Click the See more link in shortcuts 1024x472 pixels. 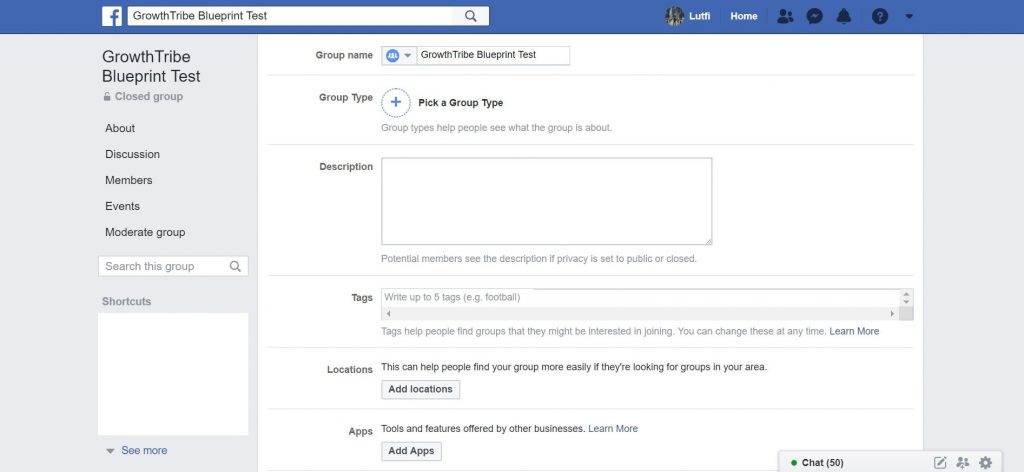[144, 450]
